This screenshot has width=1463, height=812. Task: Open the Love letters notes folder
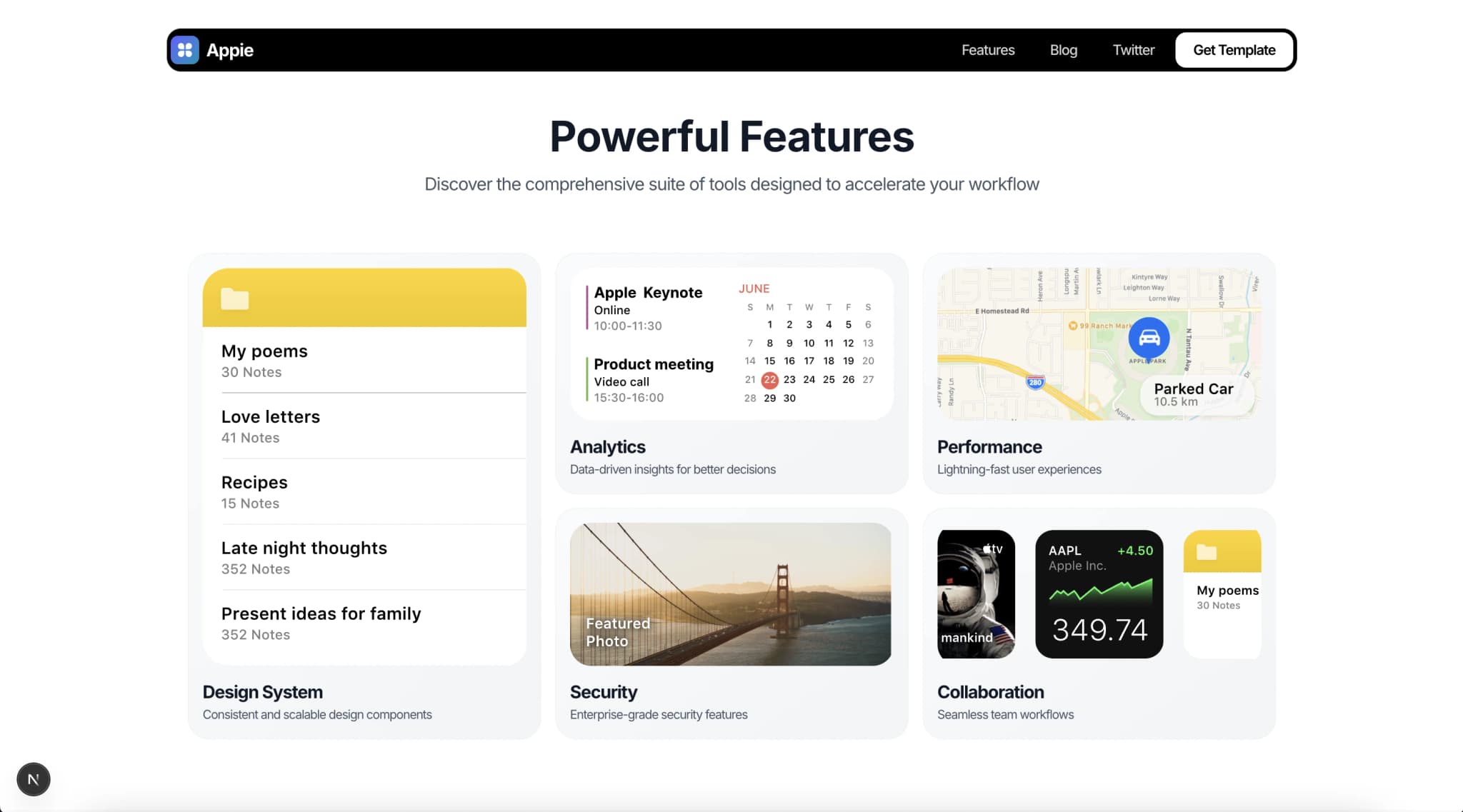click(270, 426)
